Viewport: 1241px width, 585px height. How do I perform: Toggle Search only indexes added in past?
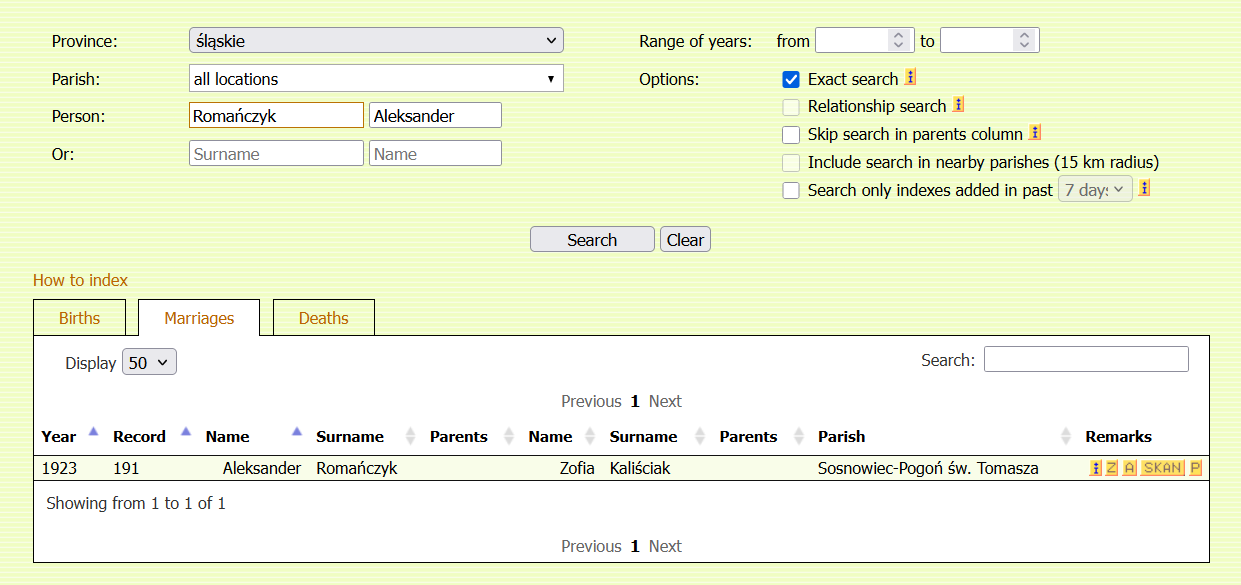pyautogui.click(x=791, y=190)
